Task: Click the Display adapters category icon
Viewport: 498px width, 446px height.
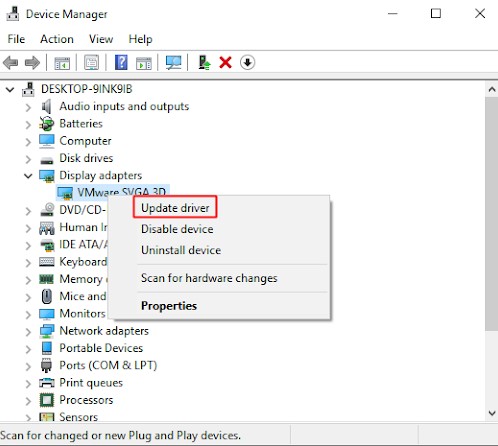Action: tap(47, 176)
